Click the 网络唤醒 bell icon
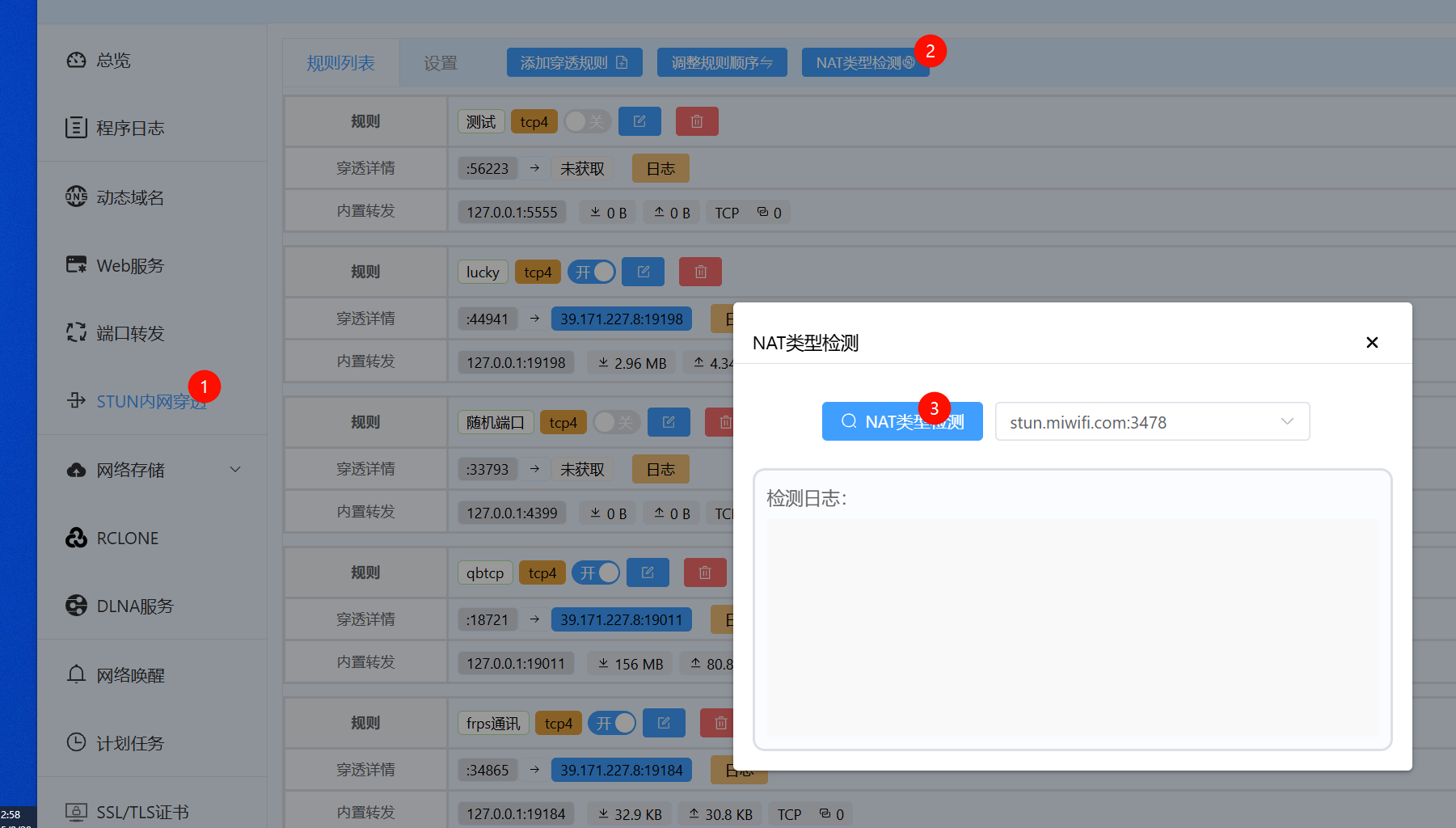The image size is (1456, 828). [76, 674]
